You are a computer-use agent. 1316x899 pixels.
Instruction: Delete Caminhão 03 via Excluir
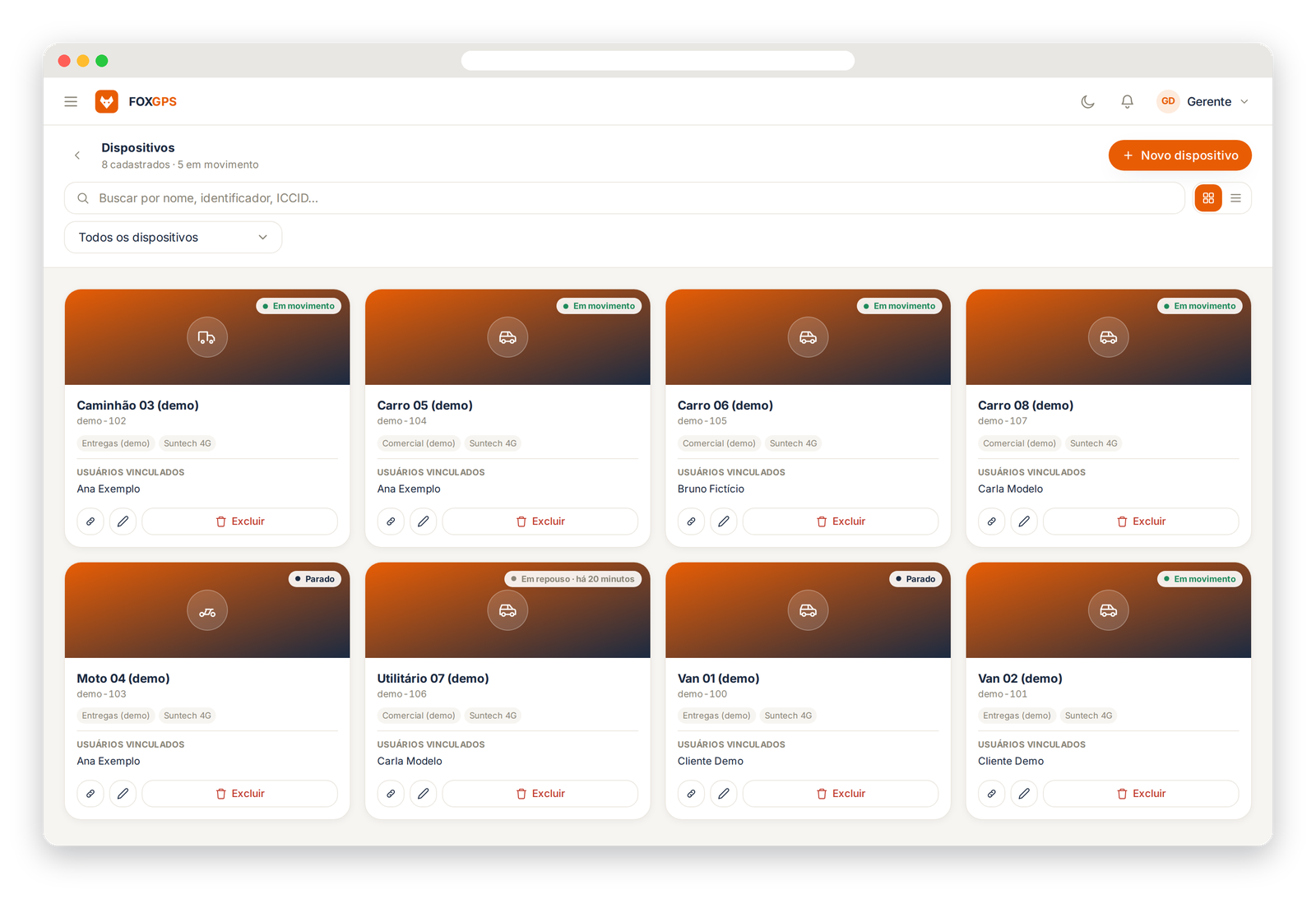[x=239, y=521]
